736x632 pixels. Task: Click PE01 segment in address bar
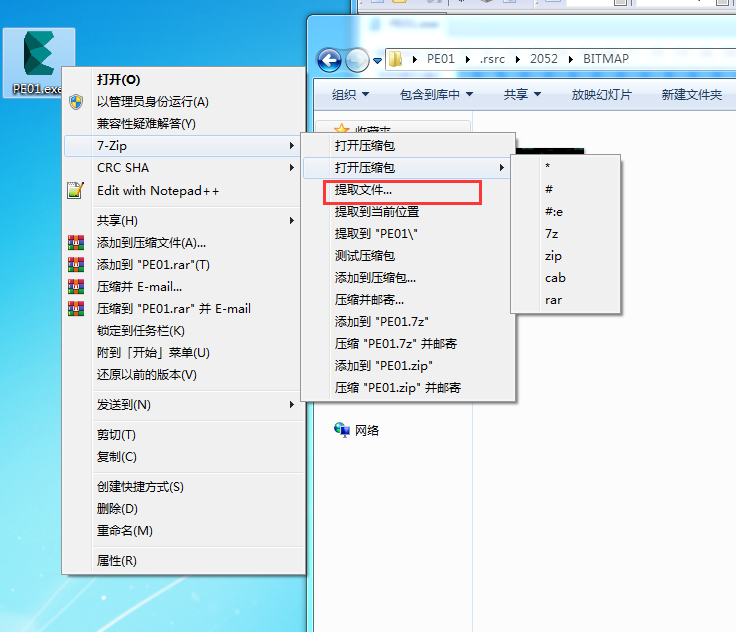tap(440, 59)
